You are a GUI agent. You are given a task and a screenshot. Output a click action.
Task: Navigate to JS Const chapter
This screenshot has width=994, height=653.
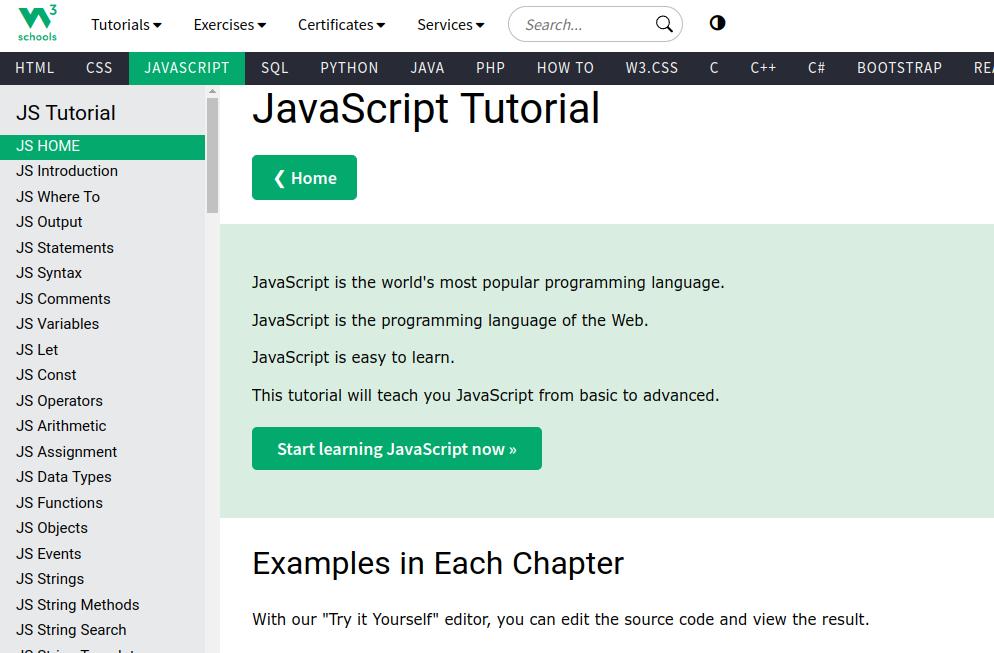(102, 375)
